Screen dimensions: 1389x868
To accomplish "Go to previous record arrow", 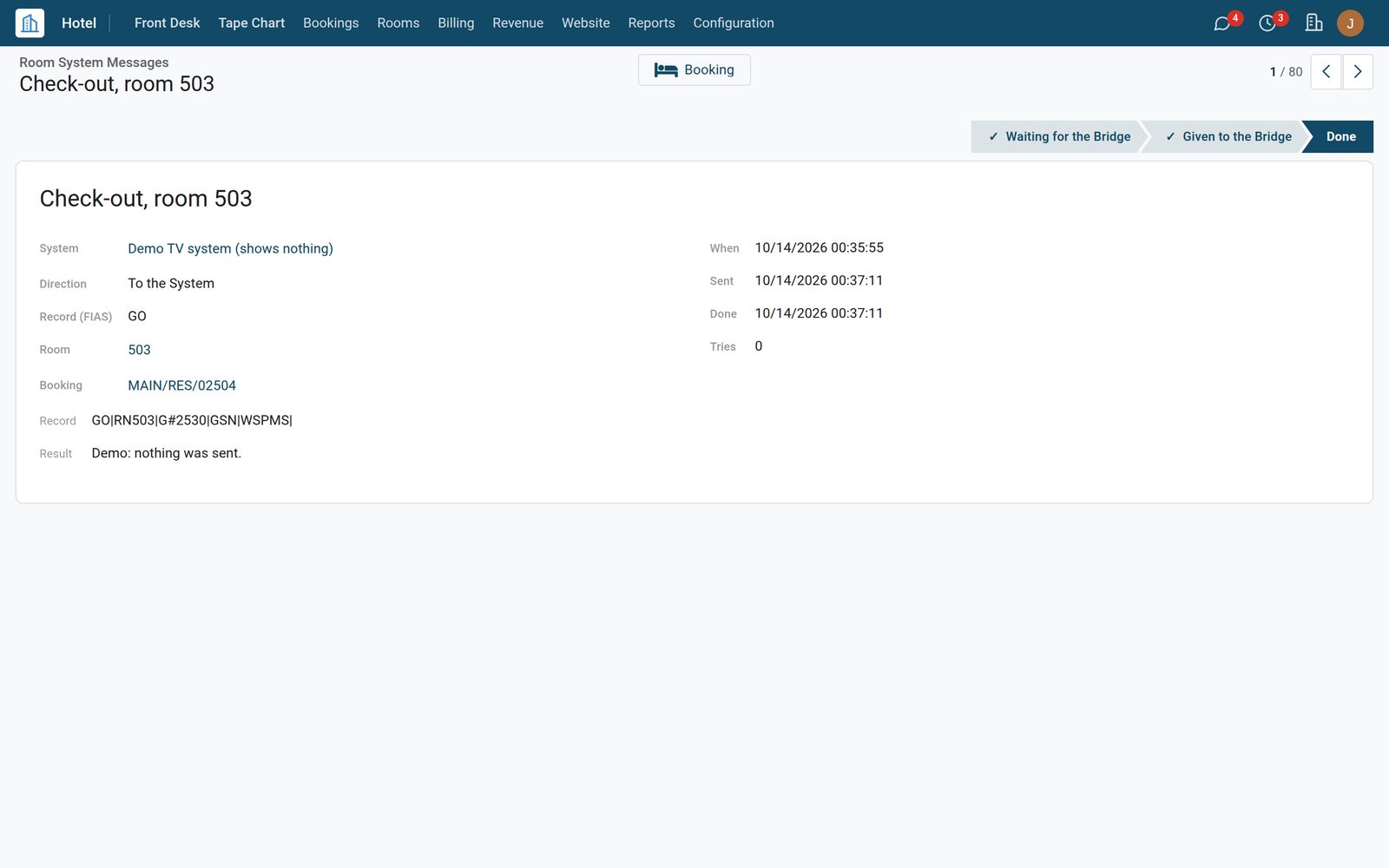I will pyautogui.click(x=1326, y=72).
